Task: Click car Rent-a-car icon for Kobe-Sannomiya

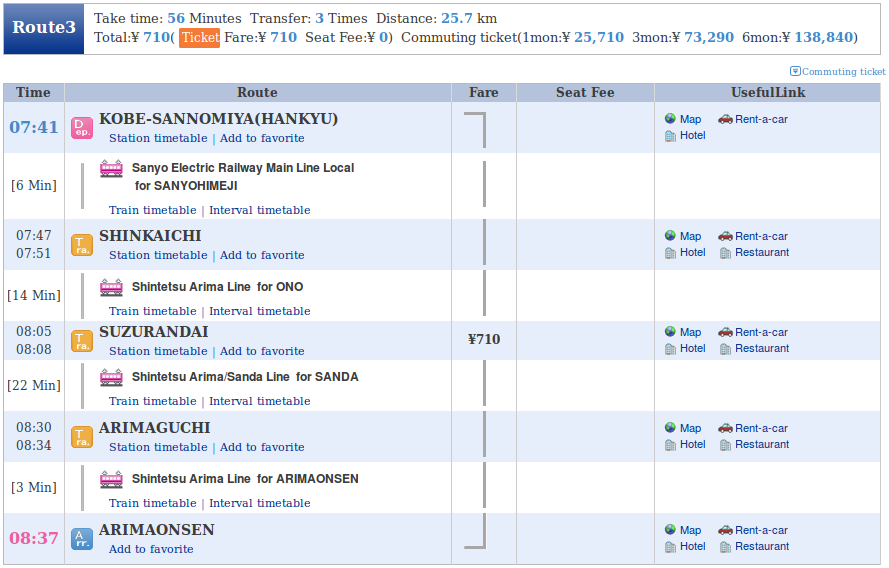Action: (725, 119)
